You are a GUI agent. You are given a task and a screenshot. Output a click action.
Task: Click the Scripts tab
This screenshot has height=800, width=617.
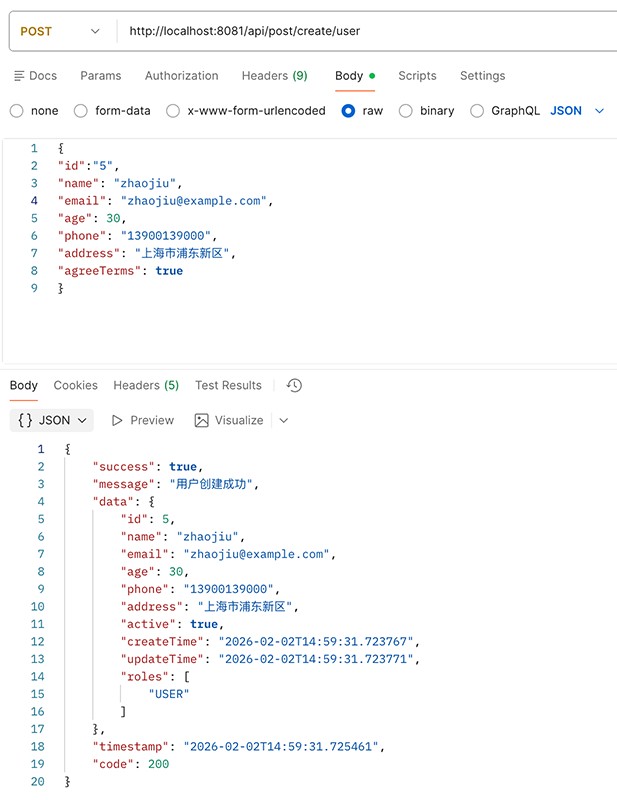tap(417, 76)
